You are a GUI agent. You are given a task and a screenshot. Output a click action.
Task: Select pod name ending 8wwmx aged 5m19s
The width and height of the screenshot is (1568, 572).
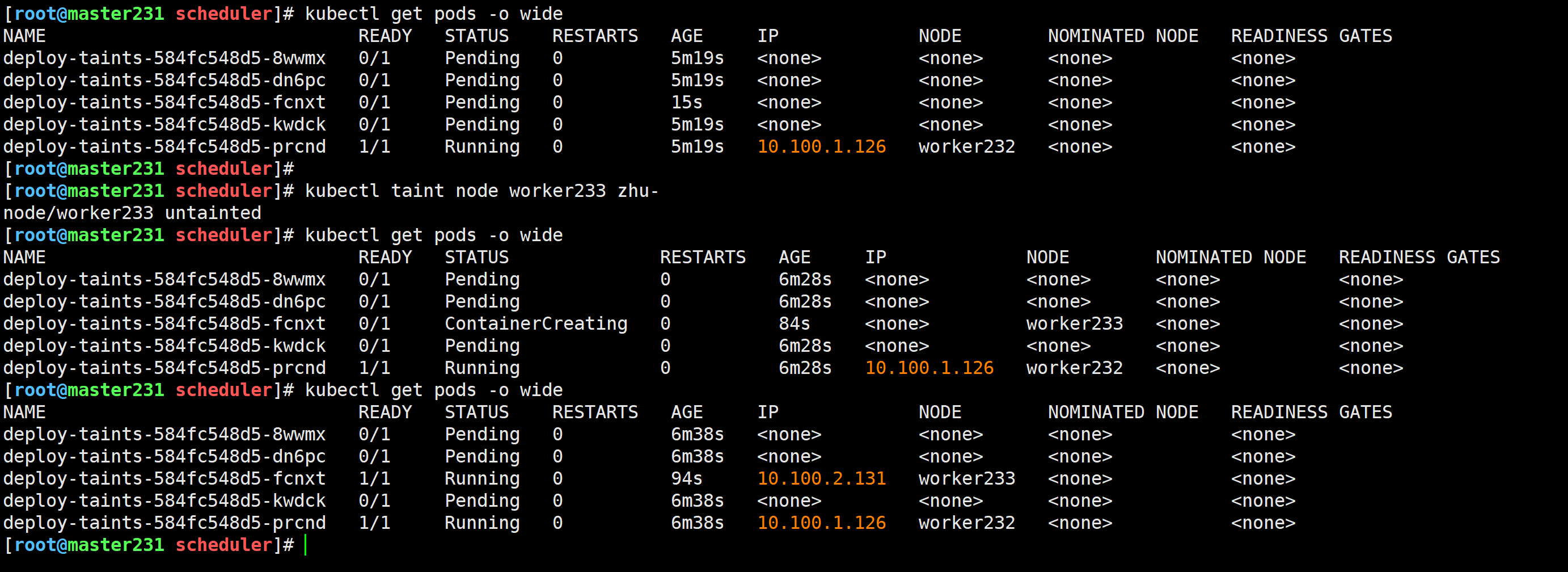click(x=164, y=58)
